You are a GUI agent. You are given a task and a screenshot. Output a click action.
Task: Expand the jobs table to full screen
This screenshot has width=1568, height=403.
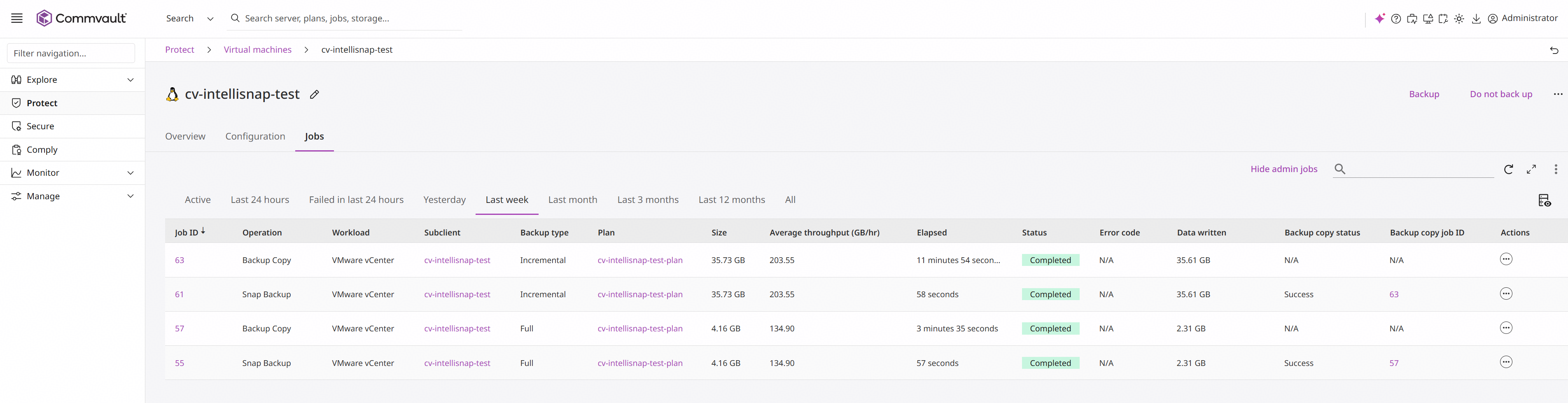(1531, 169)
